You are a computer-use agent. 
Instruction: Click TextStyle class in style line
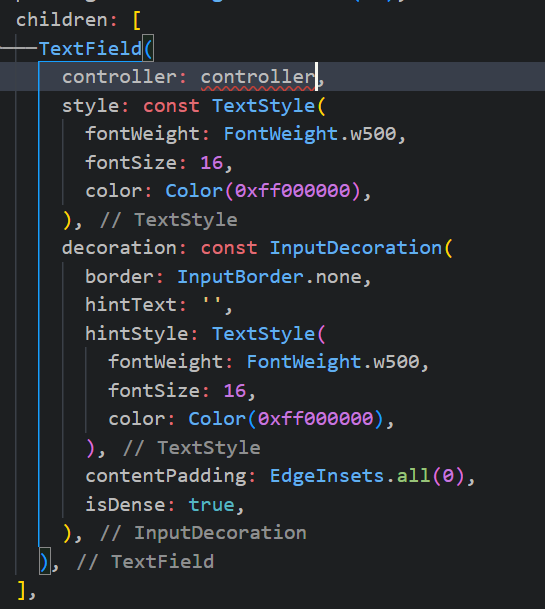[263, 106]
